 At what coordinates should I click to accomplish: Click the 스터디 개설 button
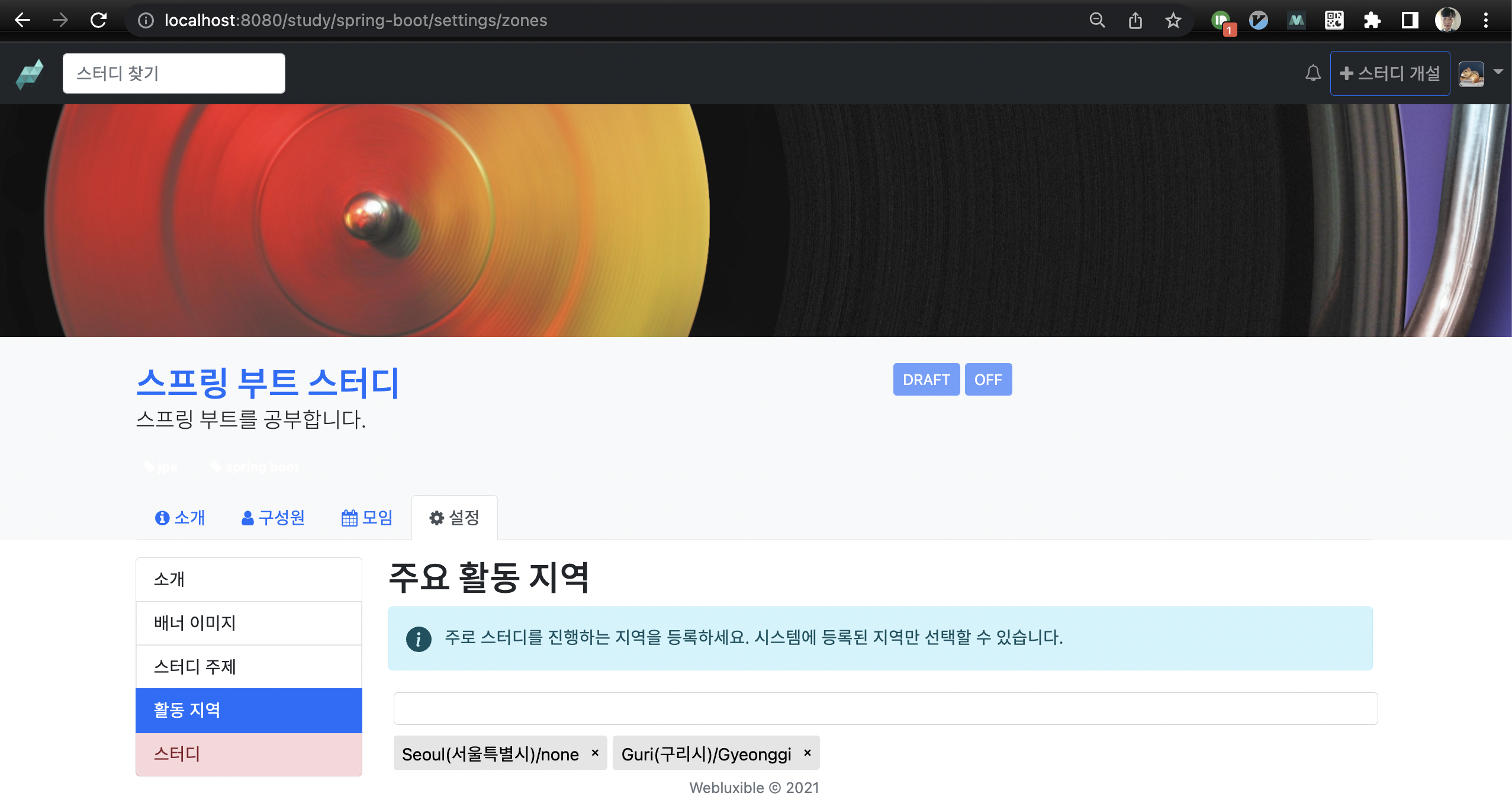[x=1389, y=73]
